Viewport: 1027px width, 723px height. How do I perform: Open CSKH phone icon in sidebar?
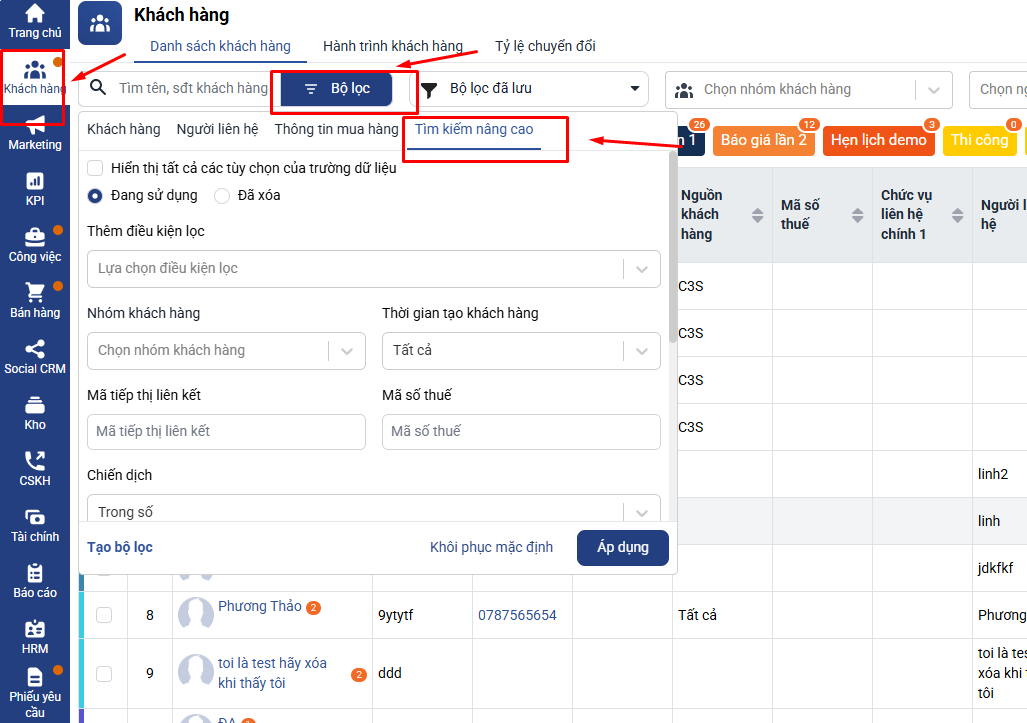tap(35, 468)
